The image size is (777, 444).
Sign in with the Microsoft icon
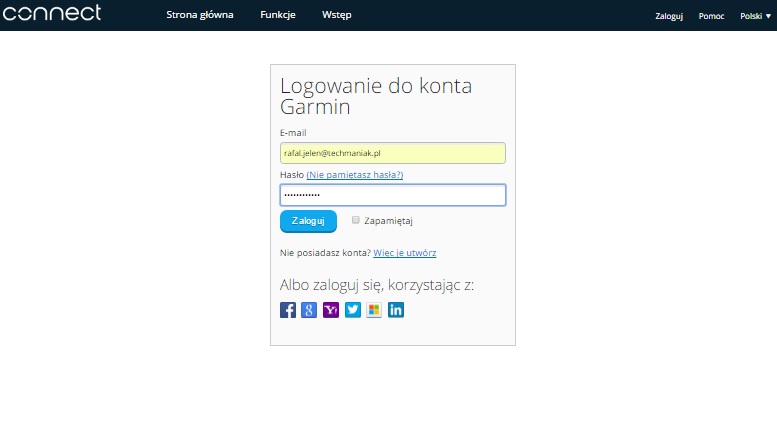[x=374, y=310]
